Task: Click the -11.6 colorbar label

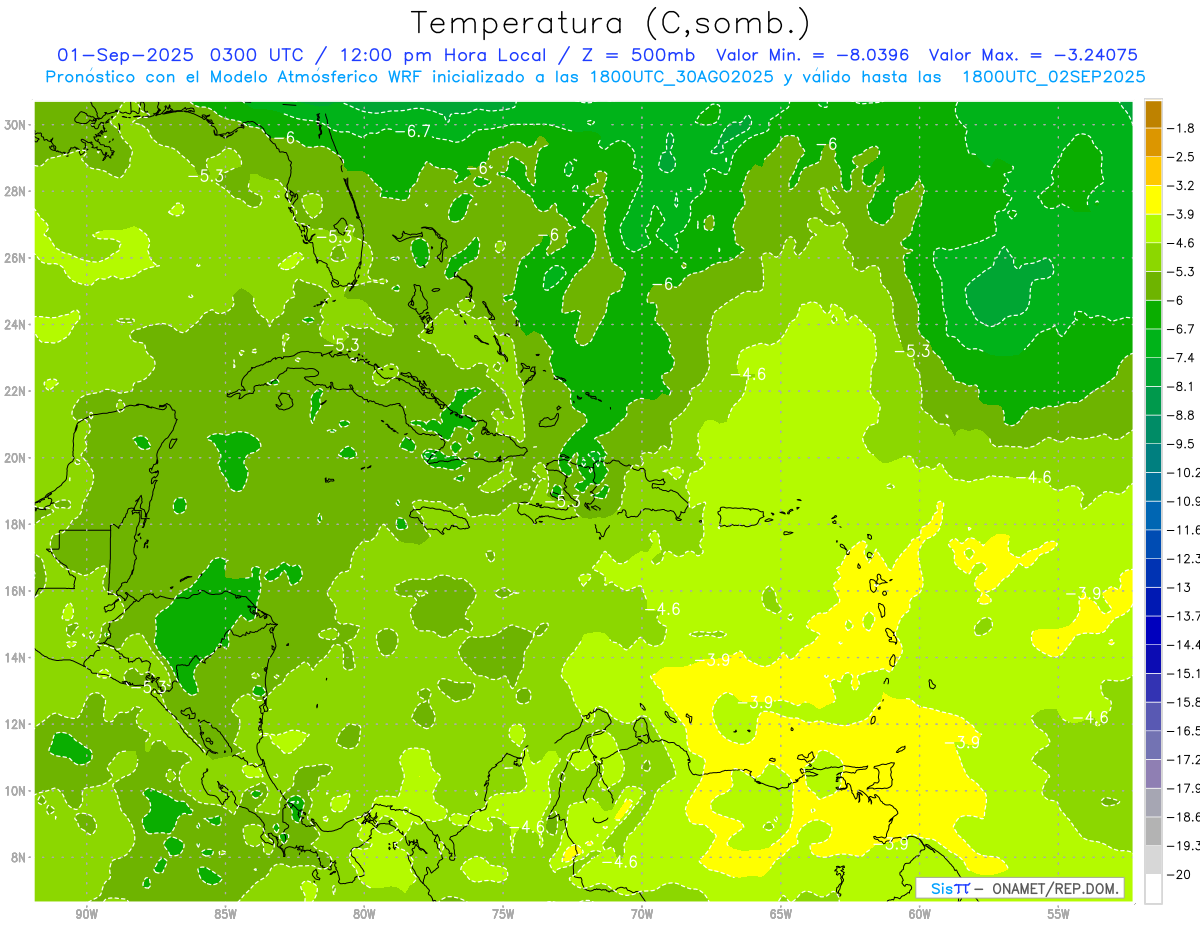Action: pyautogui.click(x=1183, y=530)
